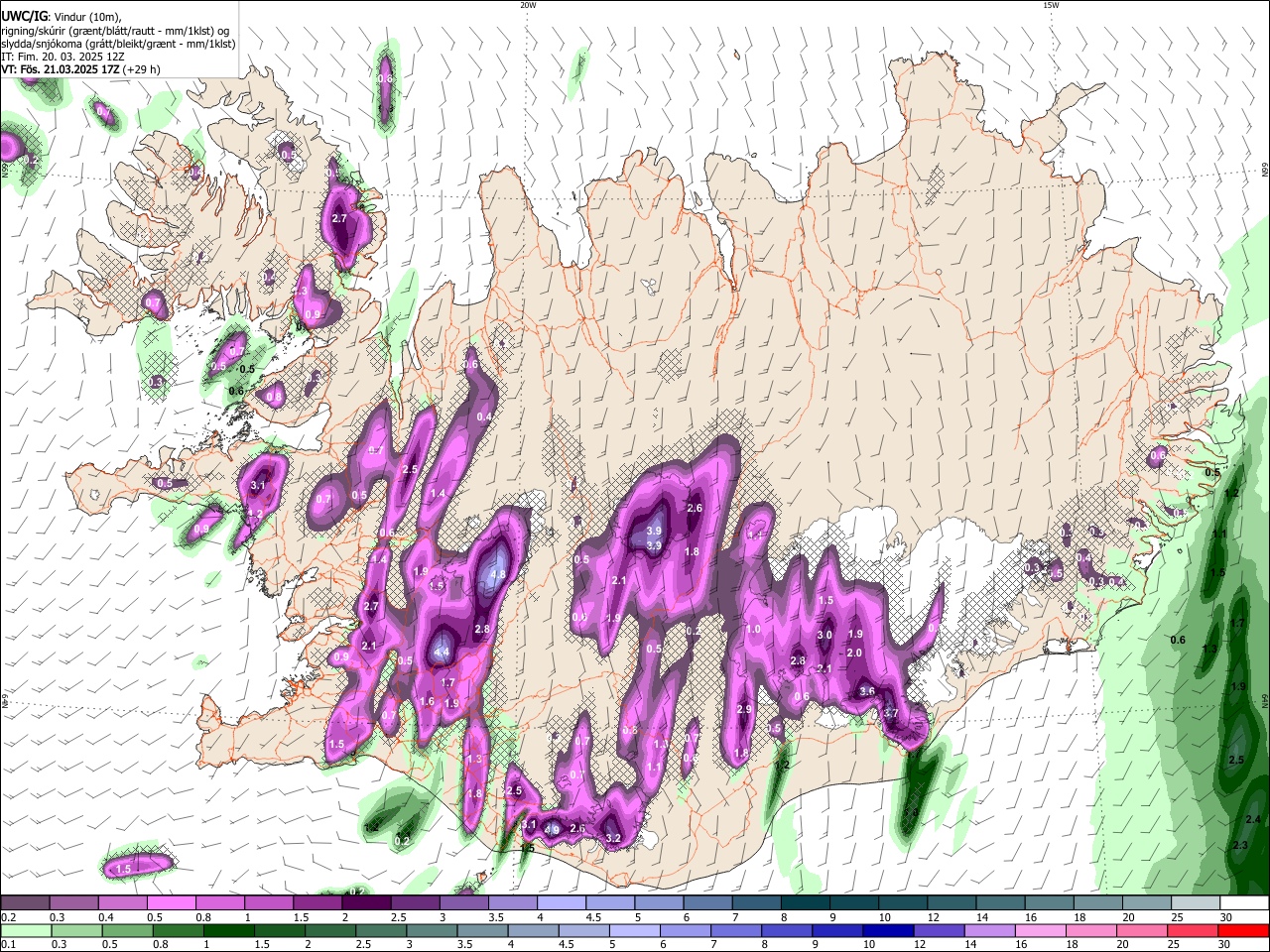Image resolution: width=1270 pixels, height=952 pixels.
Task: Select the lilac rain-scale swatch labeled 14
Action: point(989,930)
